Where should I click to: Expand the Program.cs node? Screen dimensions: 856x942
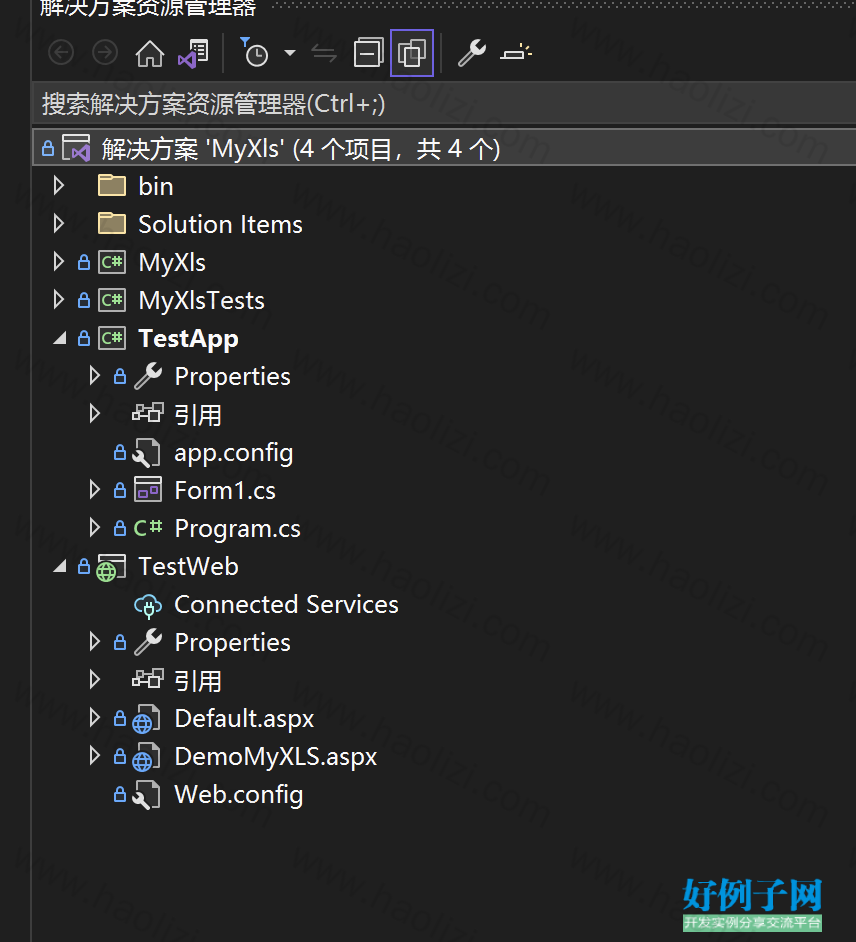(x=95, y=527)
